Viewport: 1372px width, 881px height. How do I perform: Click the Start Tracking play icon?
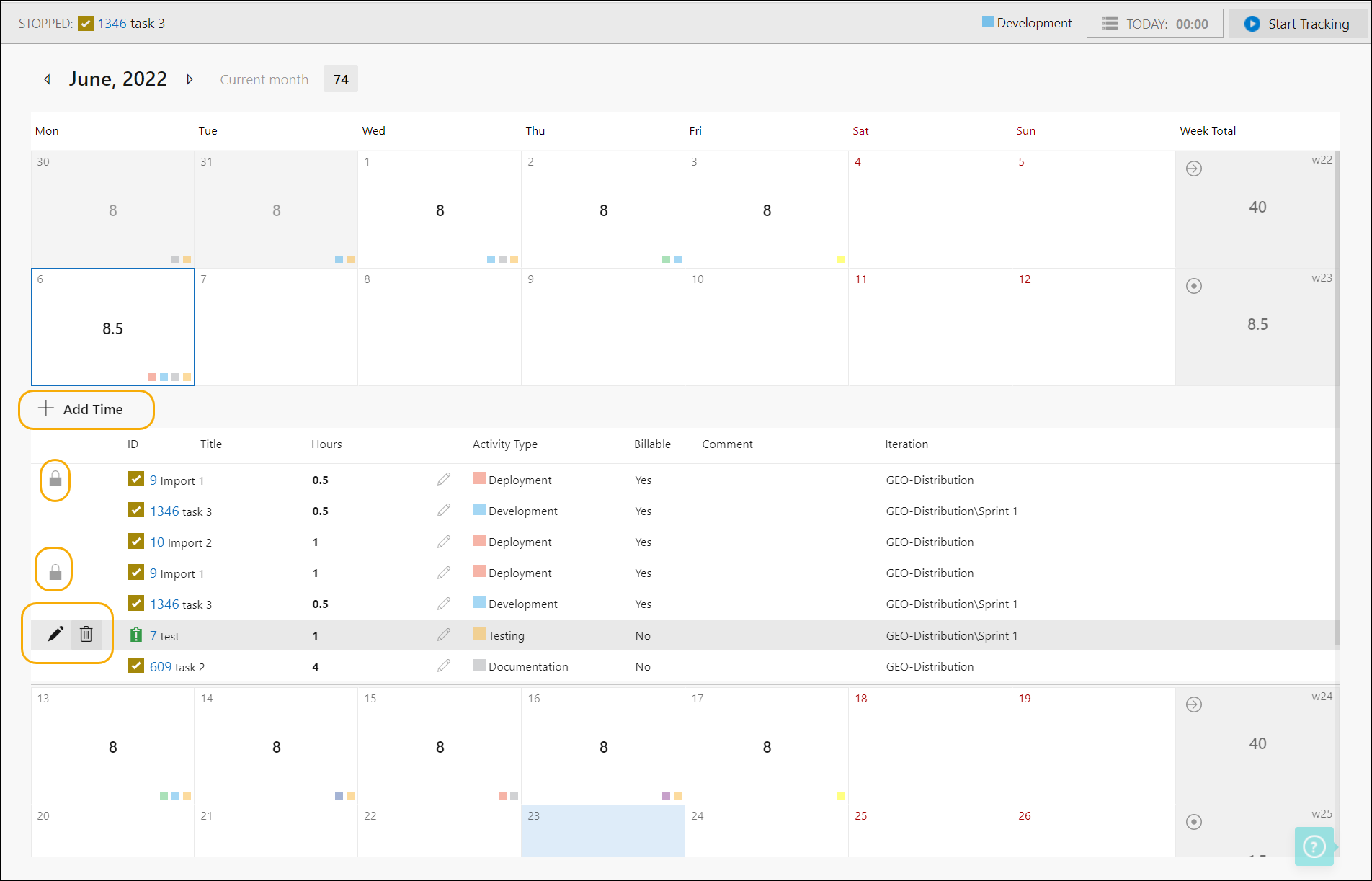point(1252,24)
